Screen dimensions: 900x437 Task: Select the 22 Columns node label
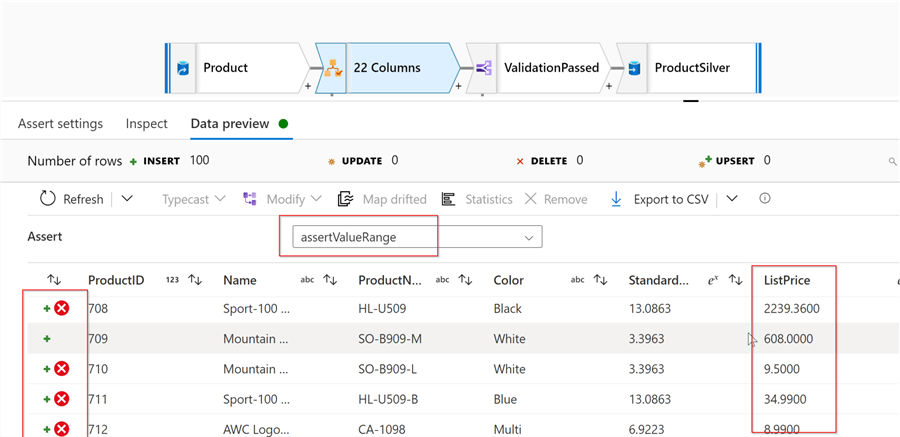(x=387, y=68)
